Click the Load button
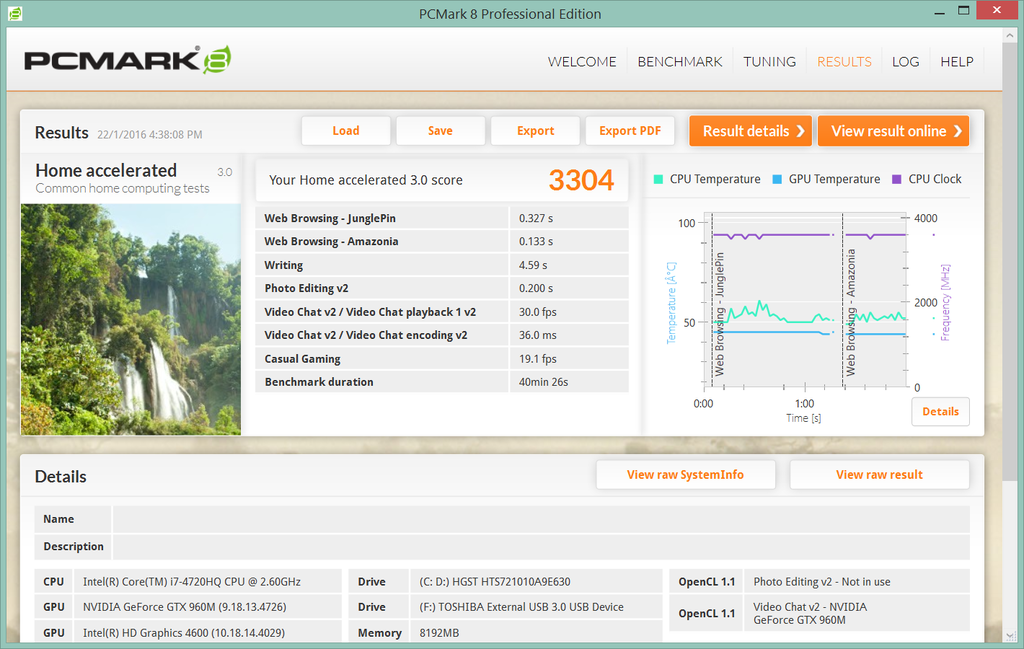The image size is (1024, 649). 346,131
